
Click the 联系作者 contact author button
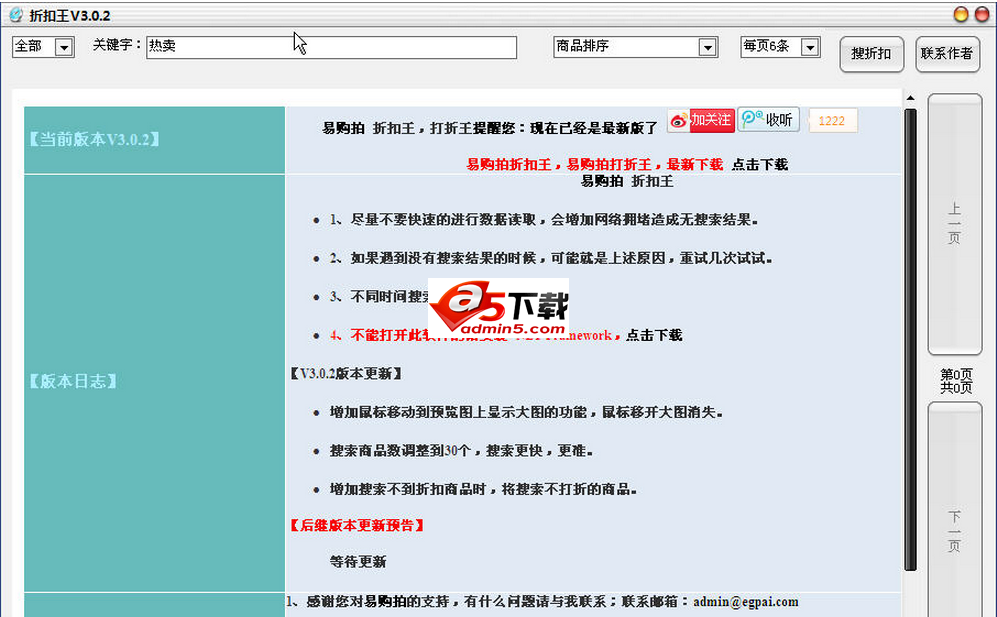pyautogui.click(x=947, y=54)
